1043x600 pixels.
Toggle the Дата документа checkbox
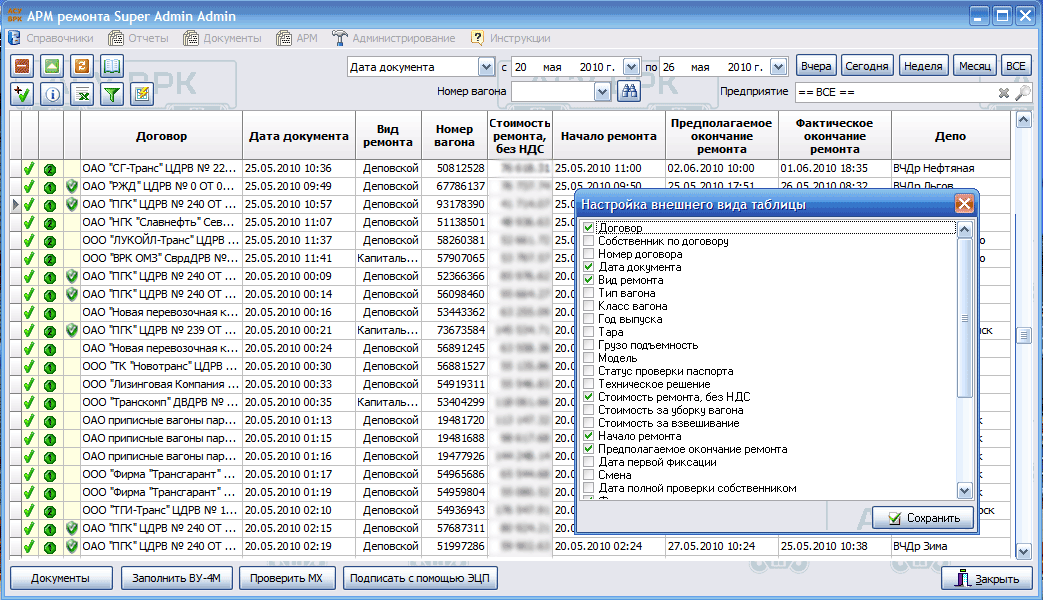(588, 267)
